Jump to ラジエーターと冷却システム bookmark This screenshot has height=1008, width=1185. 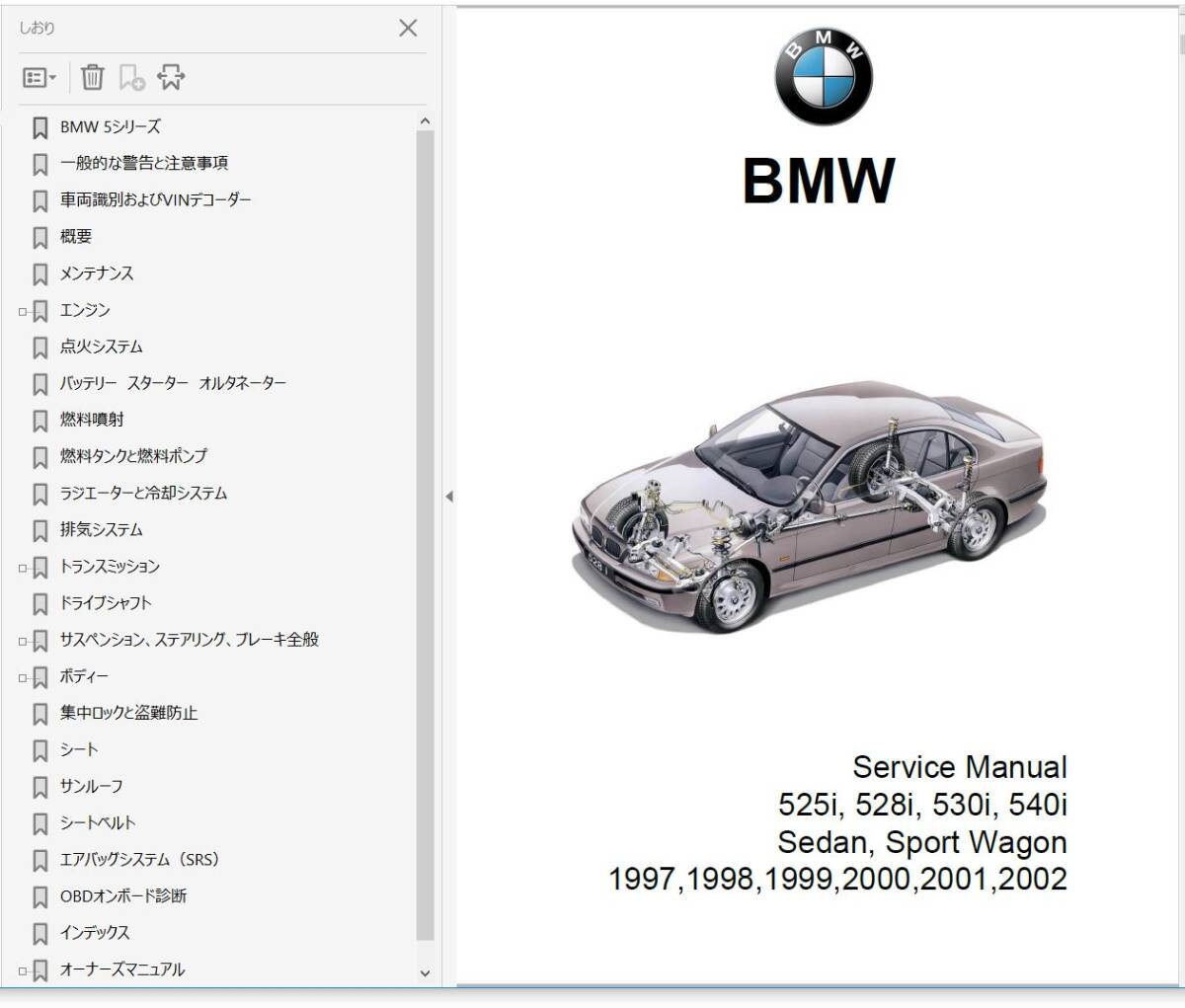pyautogui.click(x=143, y=493)
